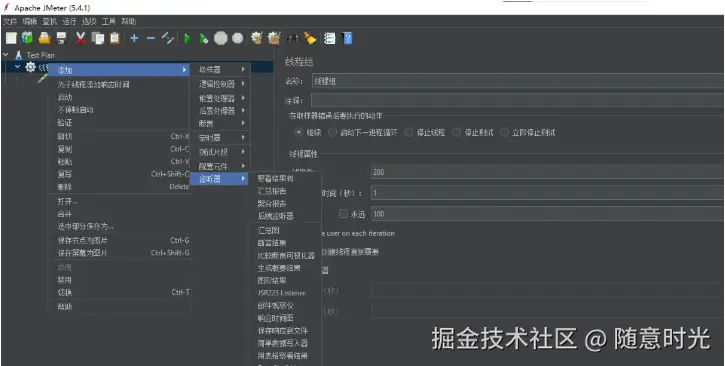Click the loop count field showing 100
The height and width of the screenshot is (366, 725).
click(548, 214)
